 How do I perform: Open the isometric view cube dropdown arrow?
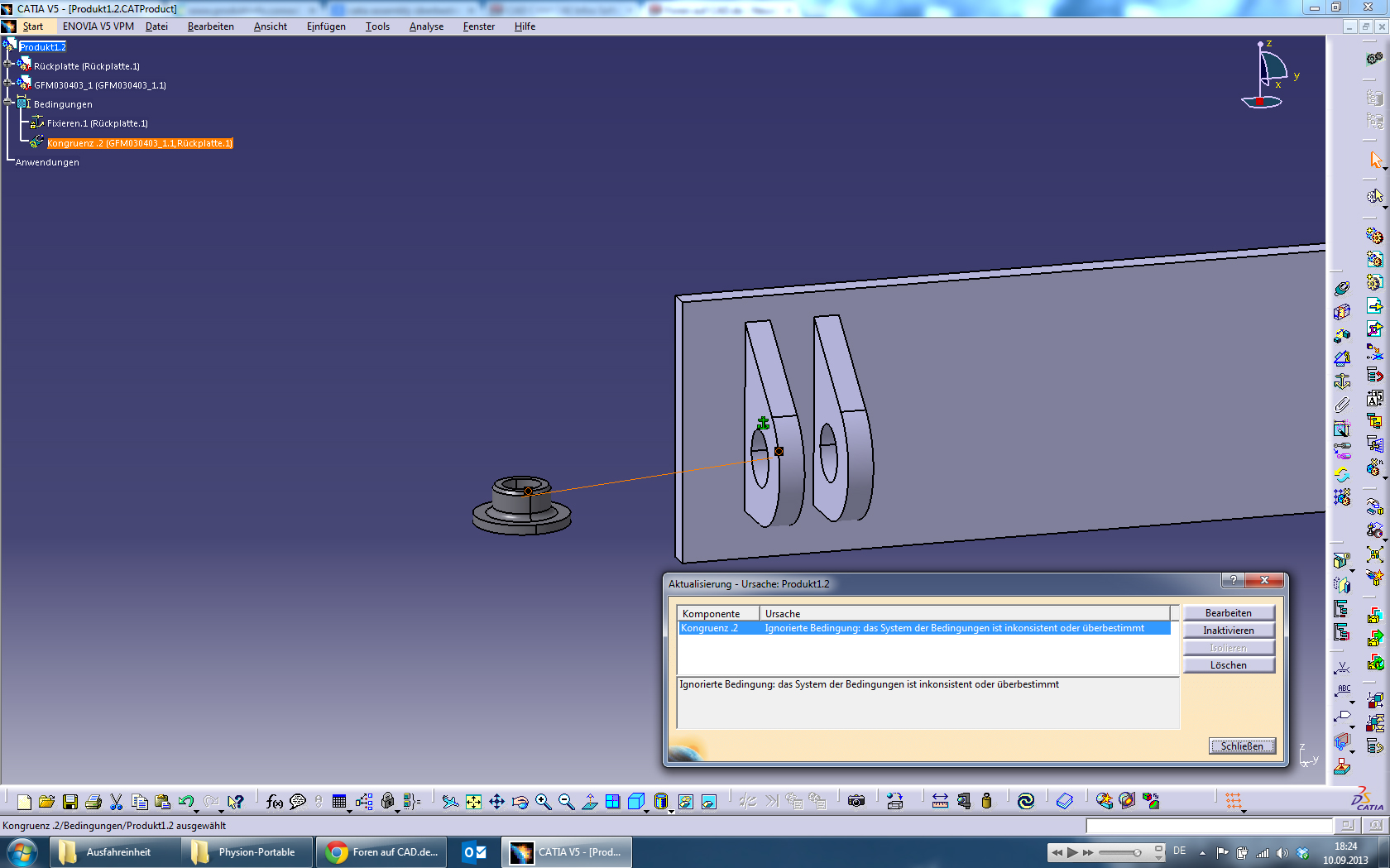(x=647, y=811)
